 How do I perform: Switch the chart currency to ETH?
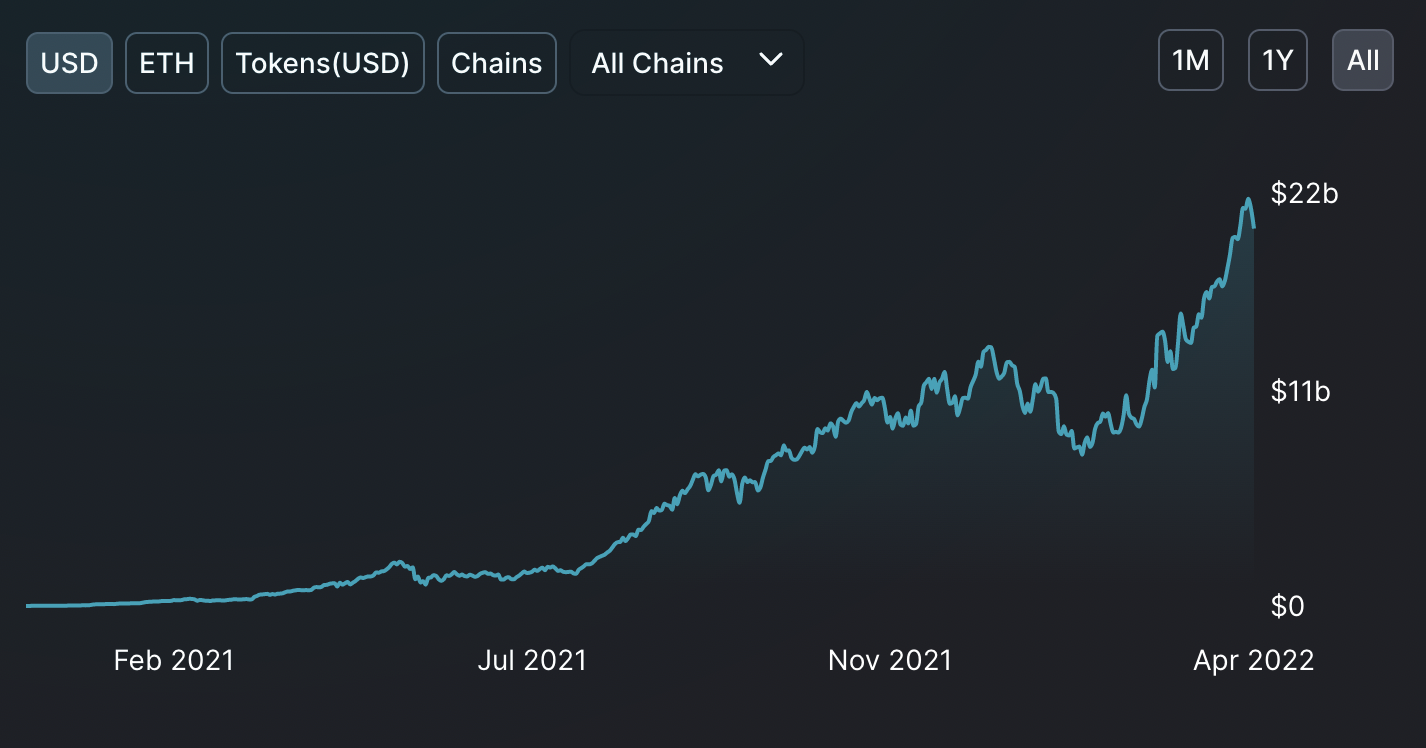[166, 62]
